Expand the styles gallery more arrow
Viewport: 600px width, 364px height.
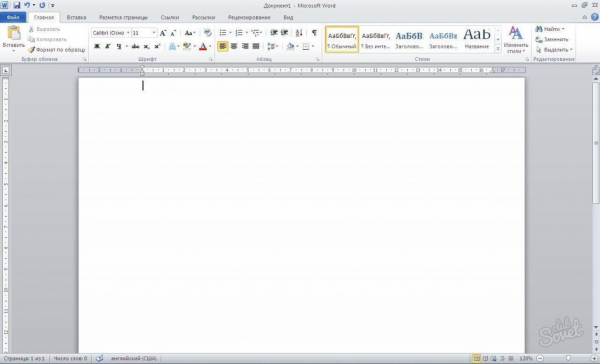pos(498,49)
